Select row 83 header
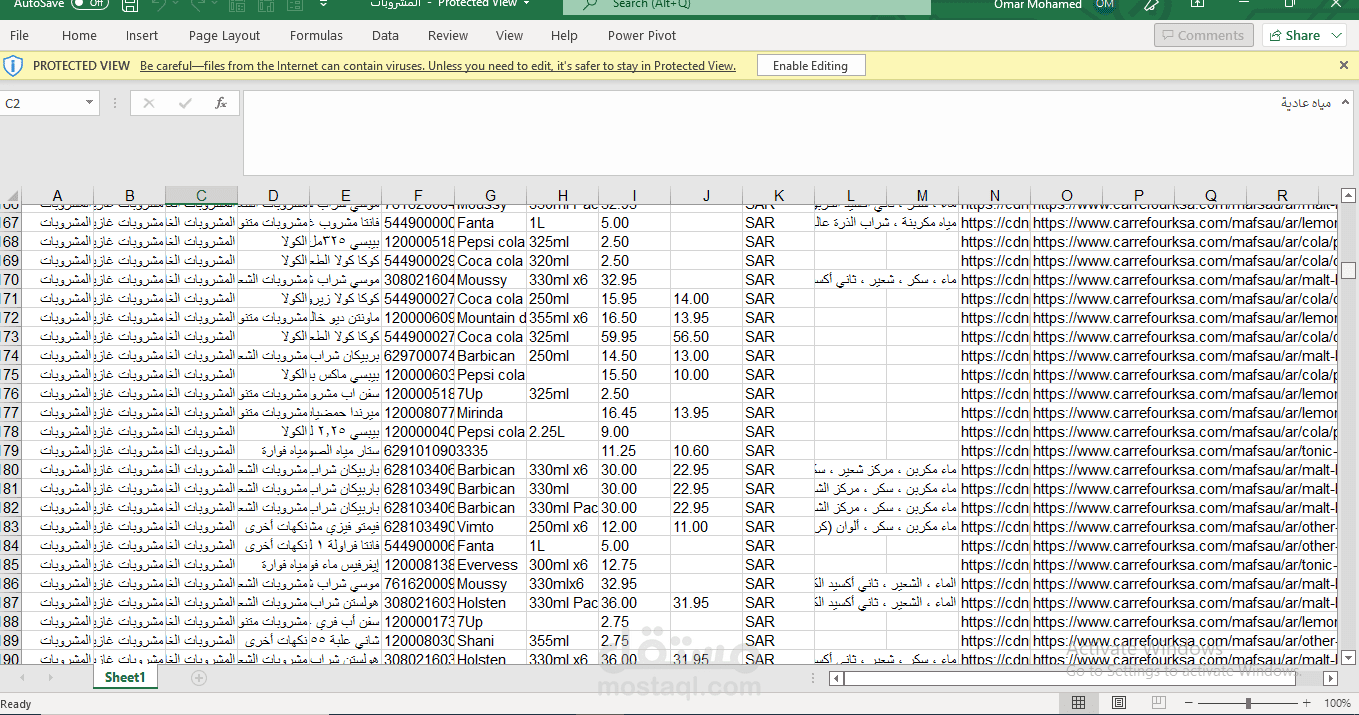This screenshot has height=715, width=1359. tap(10, 527)
